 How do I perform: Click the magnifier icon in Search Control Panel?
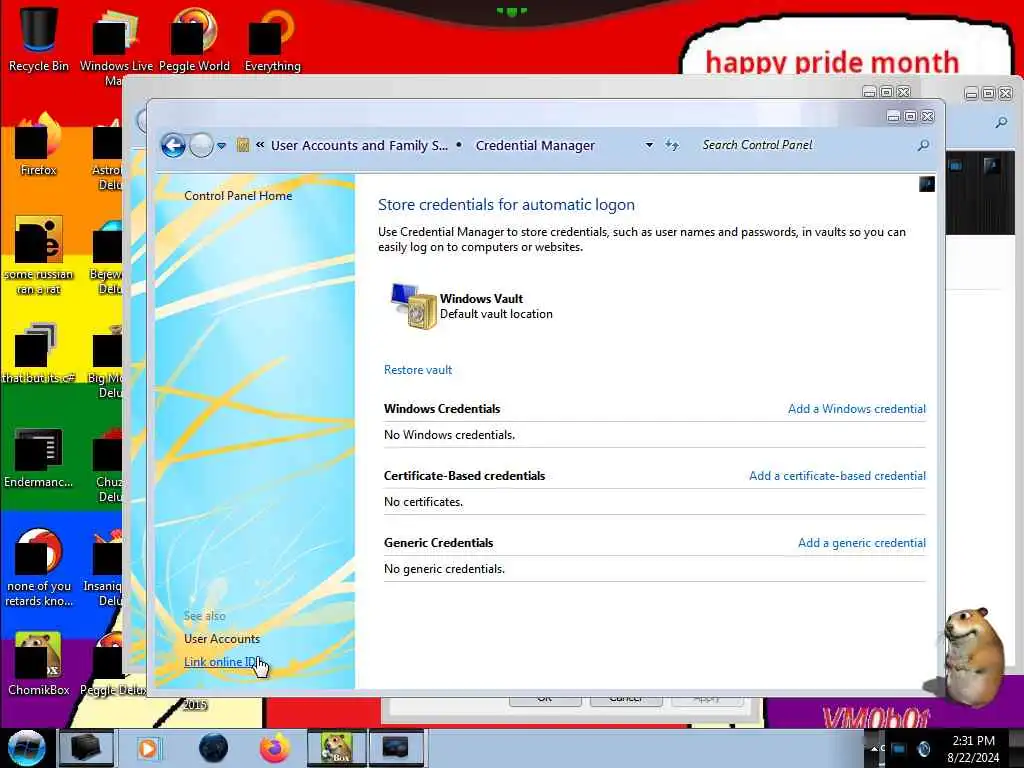[923, 145]
